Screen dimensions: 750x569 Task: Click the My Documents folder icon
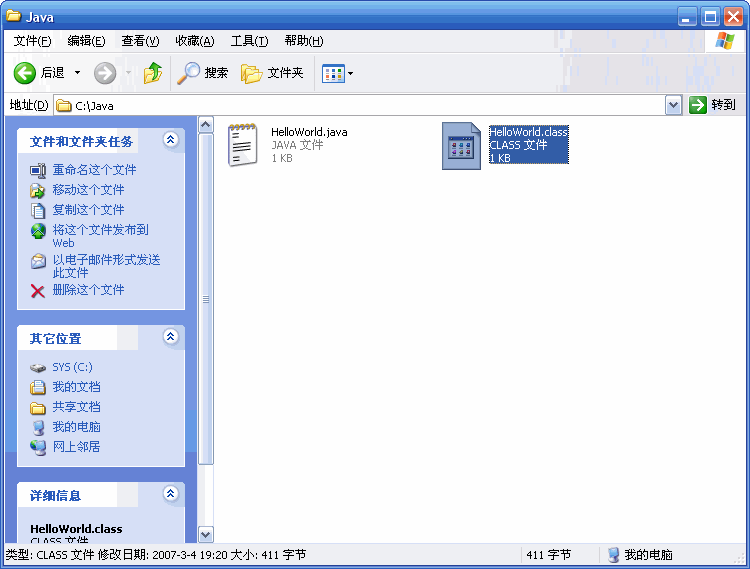pos(38,387)
